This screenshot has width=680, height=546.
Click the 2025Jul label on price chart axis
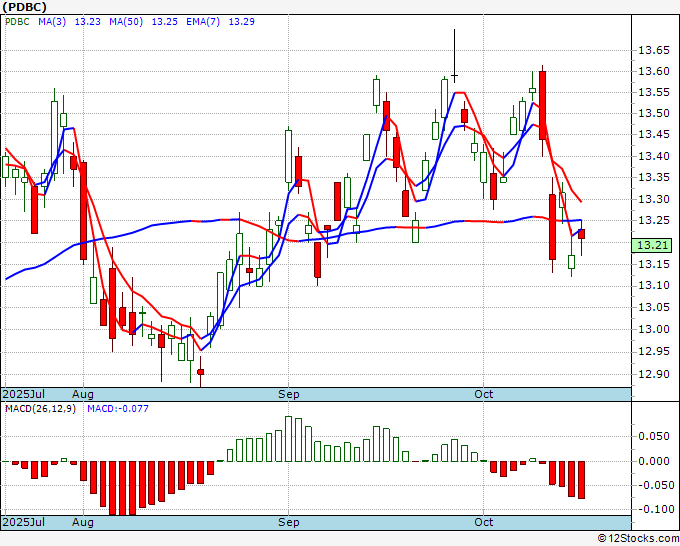24,394
